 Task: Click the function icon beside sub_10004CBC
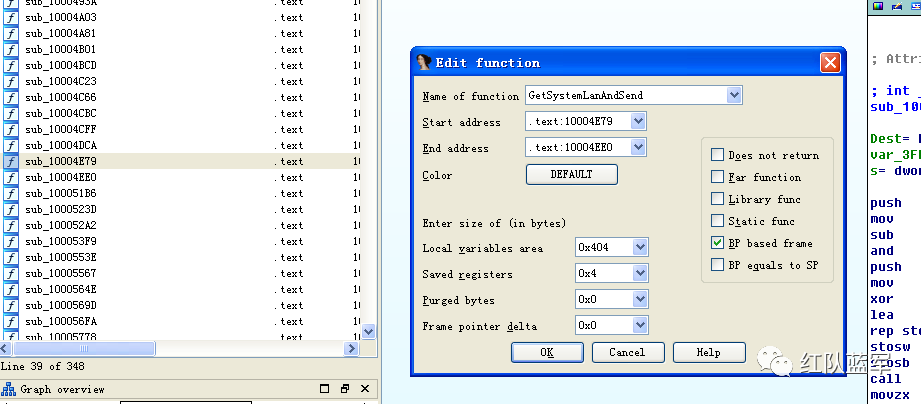(x=11, y=113)
